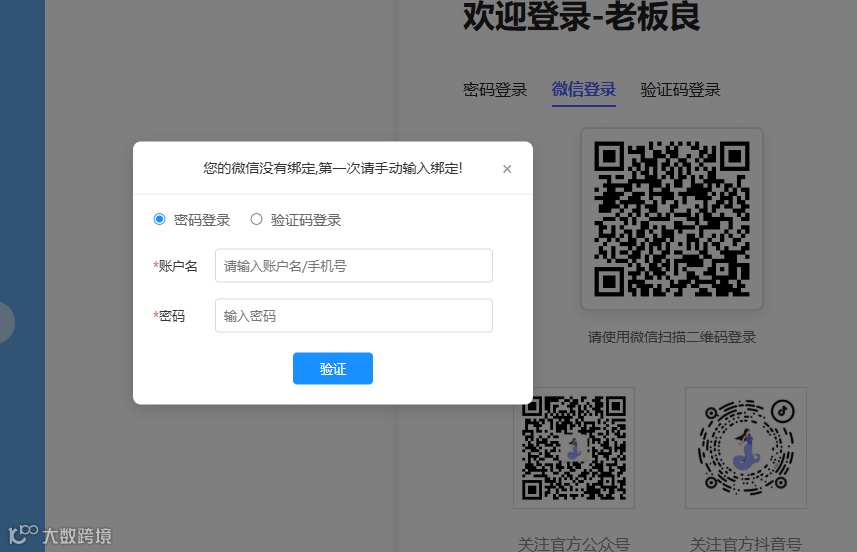The width and height of the screenshot is (857, 552).
Task: Click the blue 验证 button
Action: (333, 368)
